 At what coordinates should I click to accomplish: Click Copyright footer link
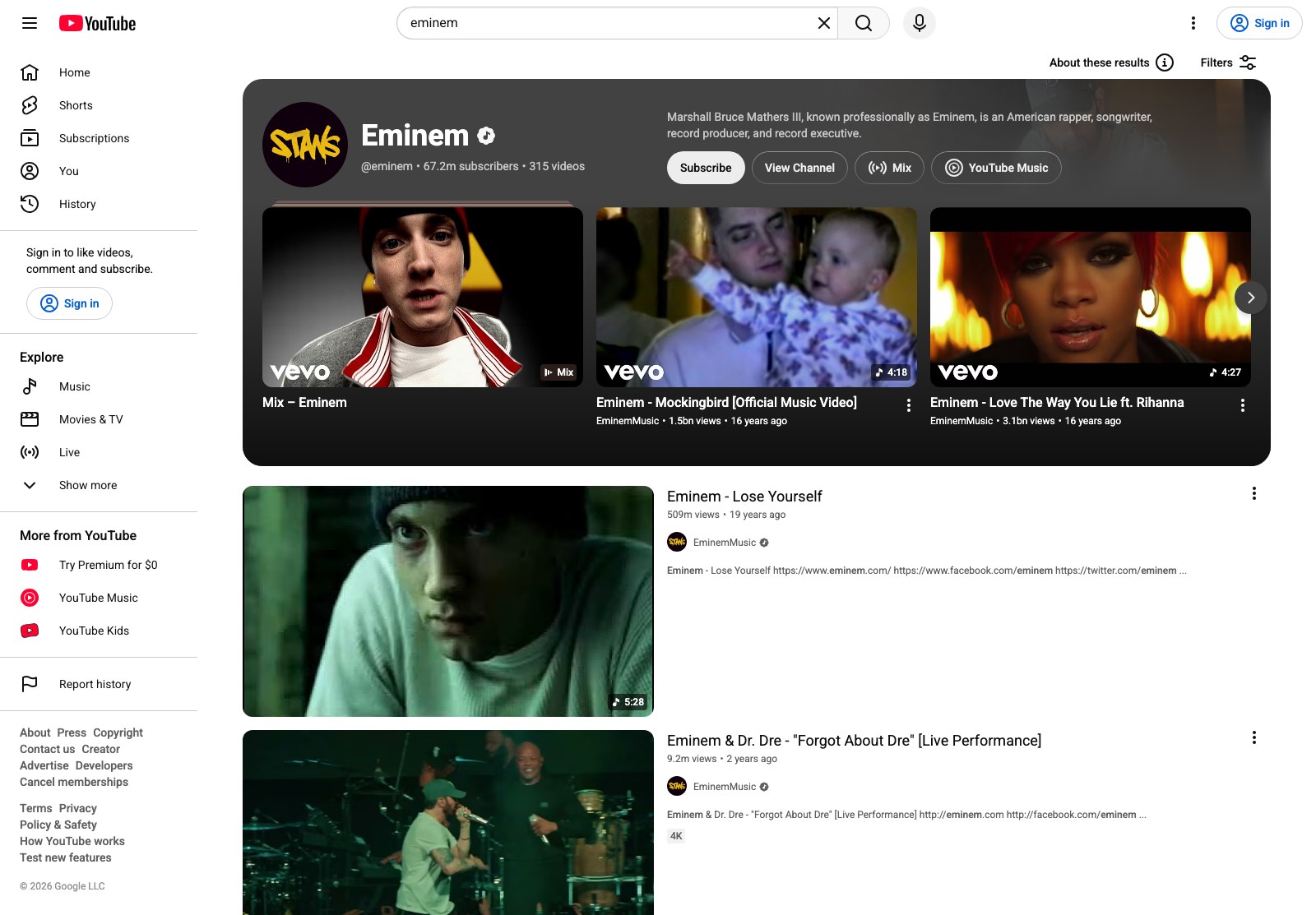tap(118, 732)
